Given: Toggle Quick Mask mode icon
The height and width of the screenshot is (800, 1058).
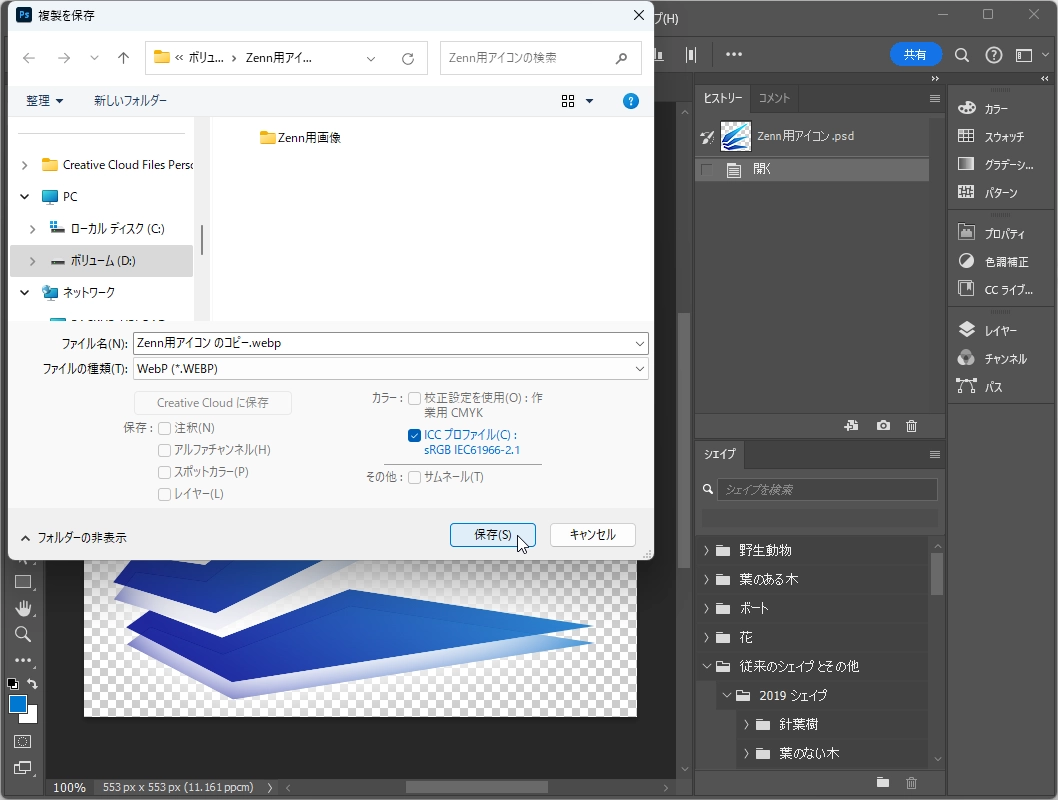Looking at the screenshot, I should (23, 741).
